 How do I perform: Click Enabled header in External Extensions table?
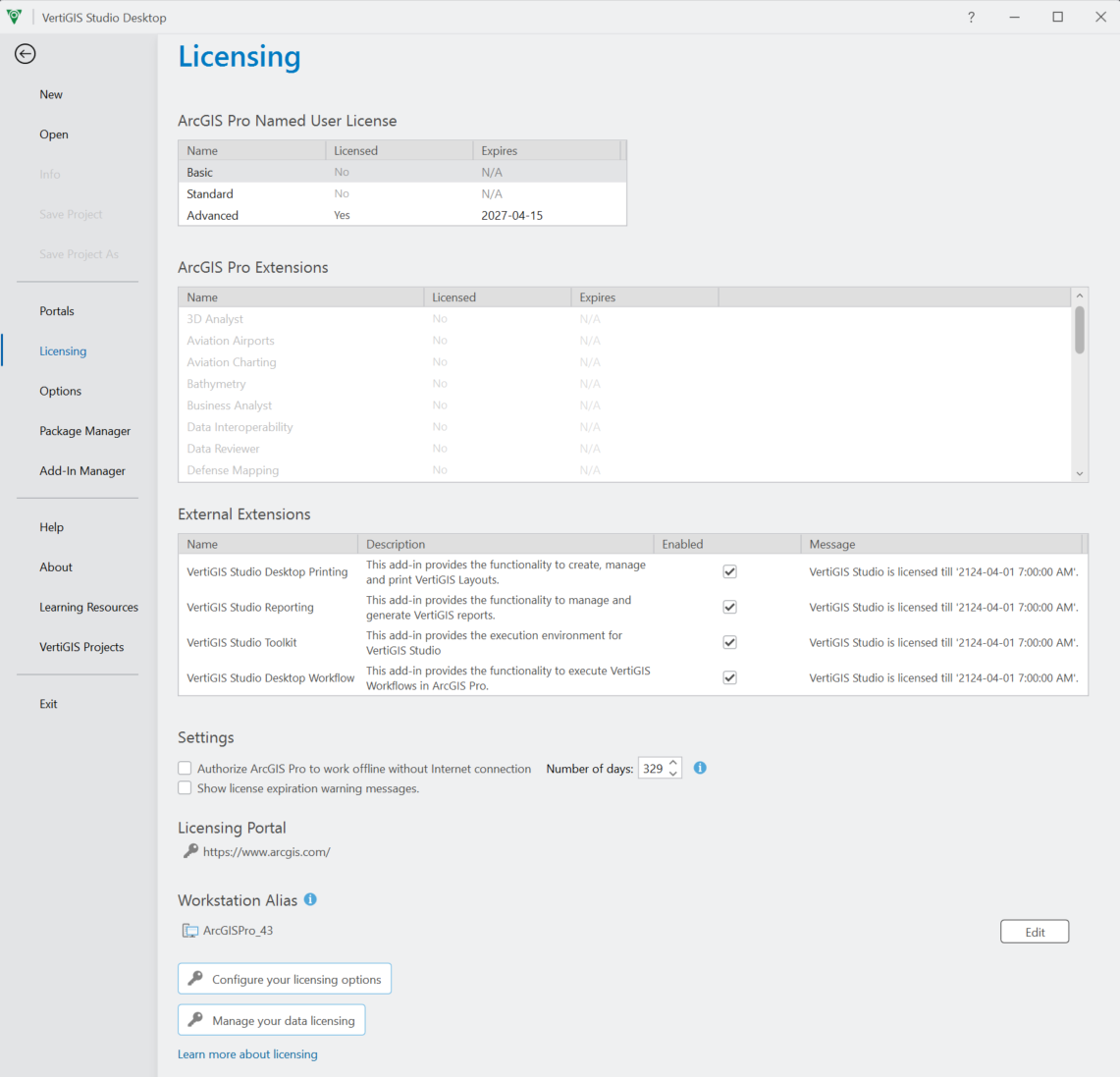point(727,544)
